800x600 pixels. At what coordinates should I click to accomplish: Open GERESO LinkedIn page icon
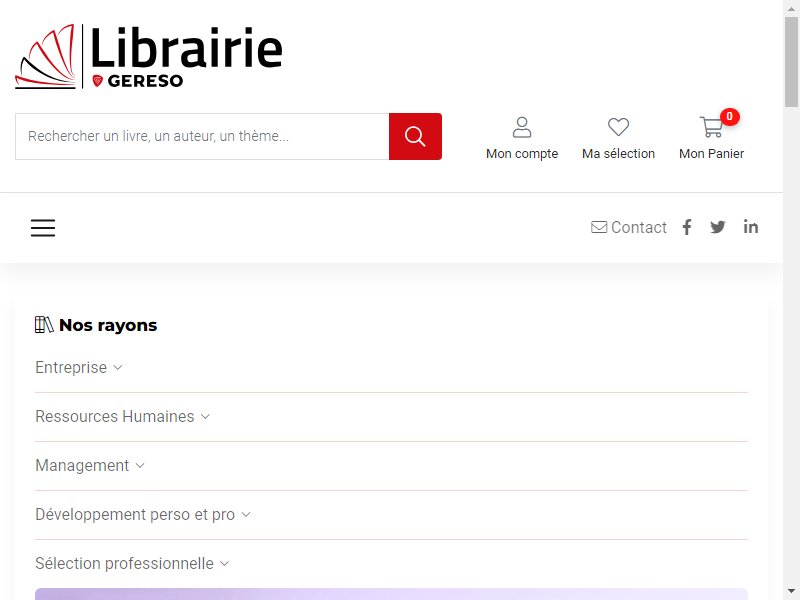[x=751, y=227]
